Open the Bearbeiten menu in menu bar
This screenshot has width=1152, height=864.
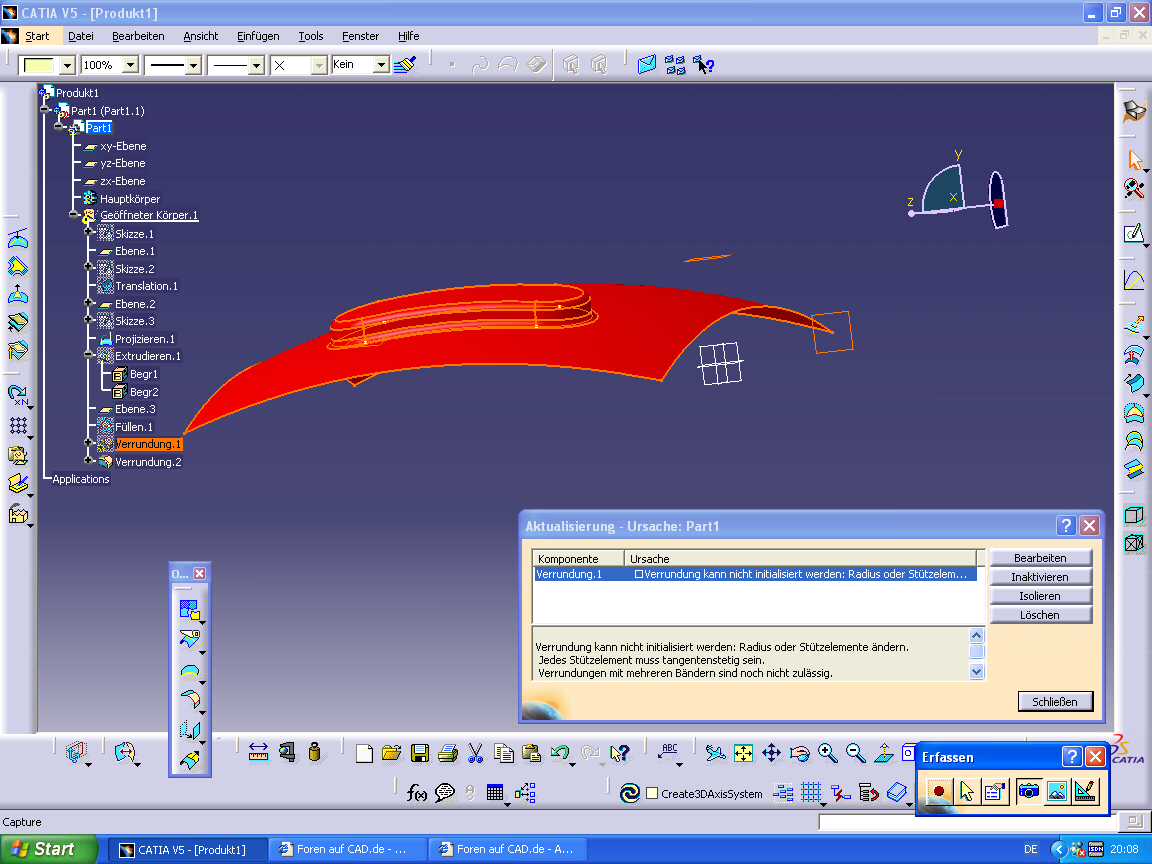point(138,36)
